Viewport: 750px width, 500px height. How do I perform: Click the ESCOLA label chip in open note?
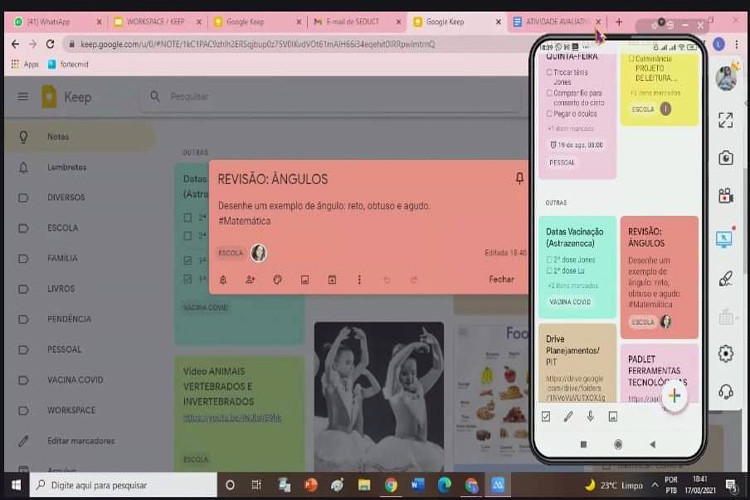click(x=231, y=253)
